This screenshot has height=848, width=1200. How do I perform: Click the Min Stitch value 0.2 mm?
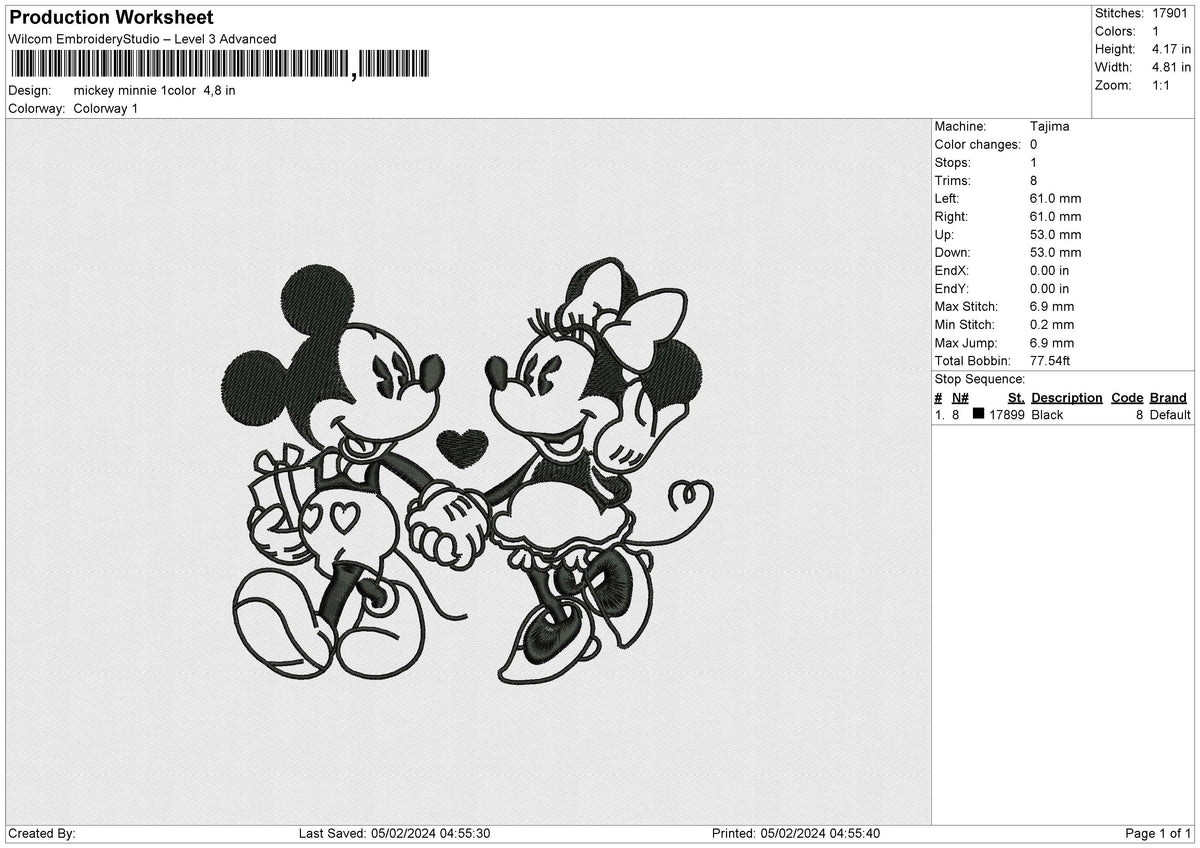1052,324
